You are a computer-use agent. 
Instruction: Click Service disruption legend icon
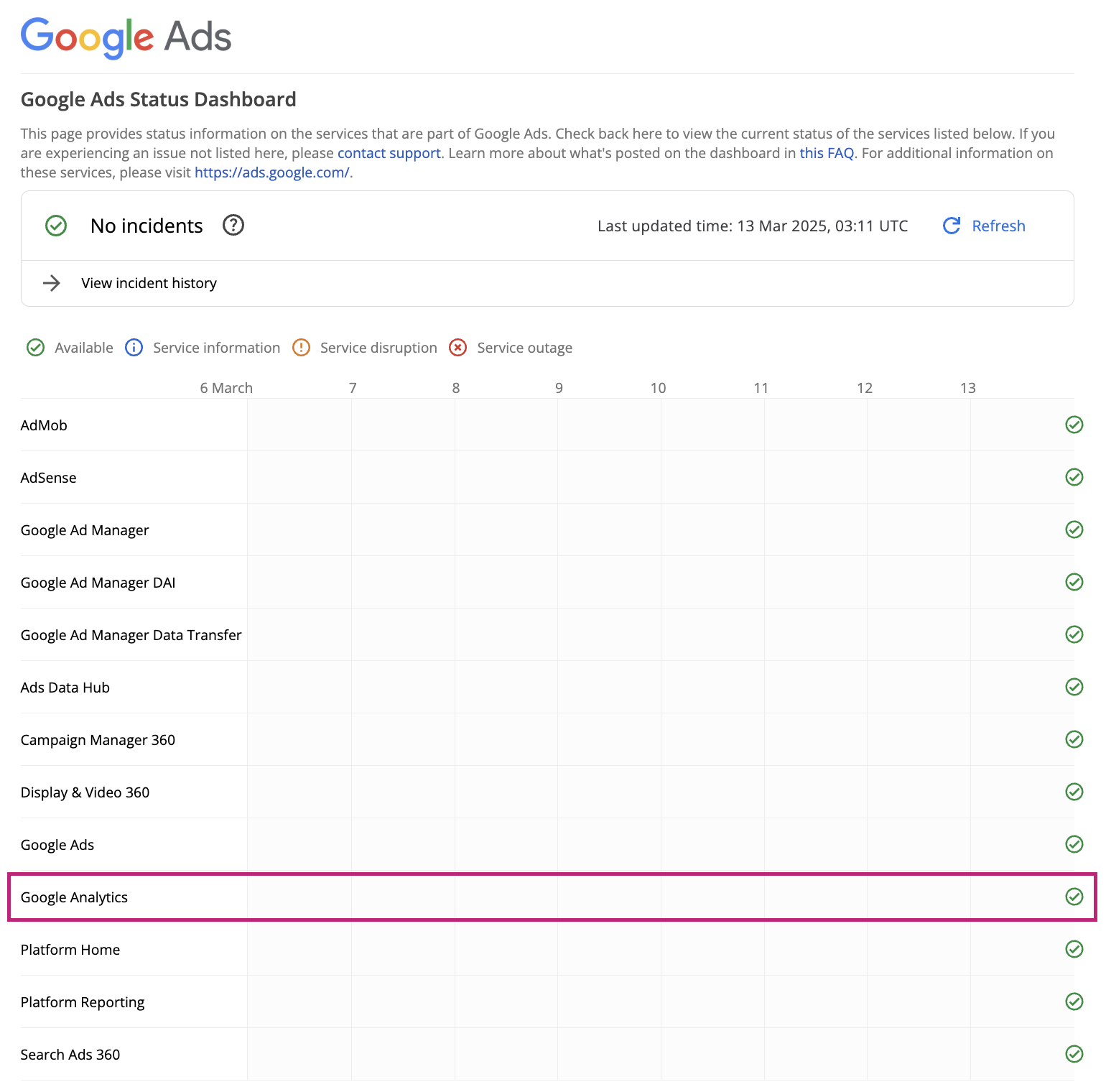(301, 348)
